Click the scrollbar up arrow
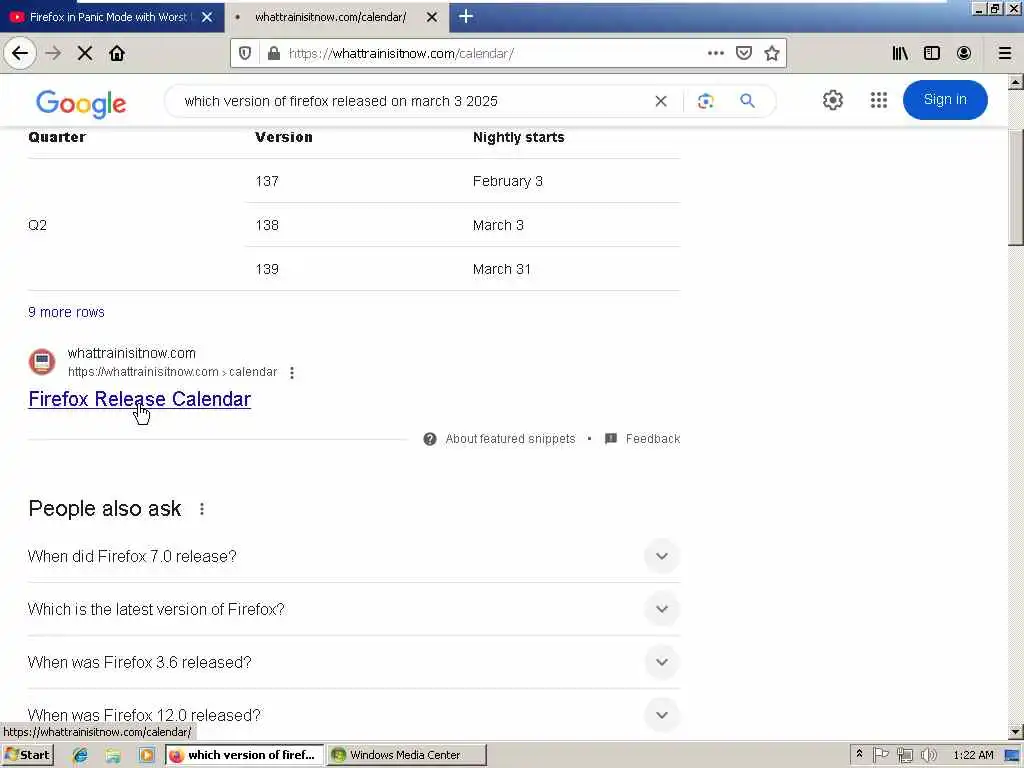 [x=1016, y=82]
